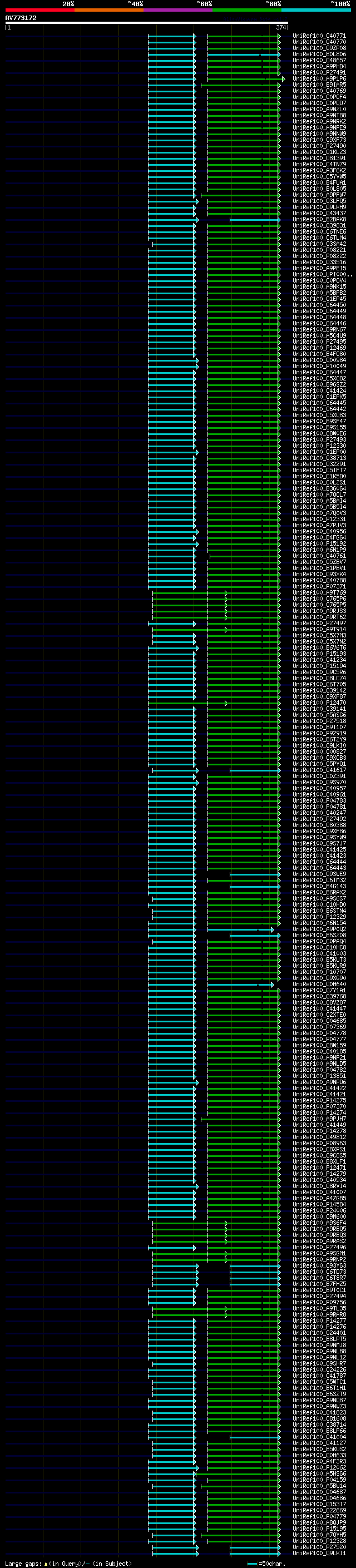Select hit UniRef100_Q9ZP08
The height and width of the screenshot is (1568, 356).
pos(319,48)
